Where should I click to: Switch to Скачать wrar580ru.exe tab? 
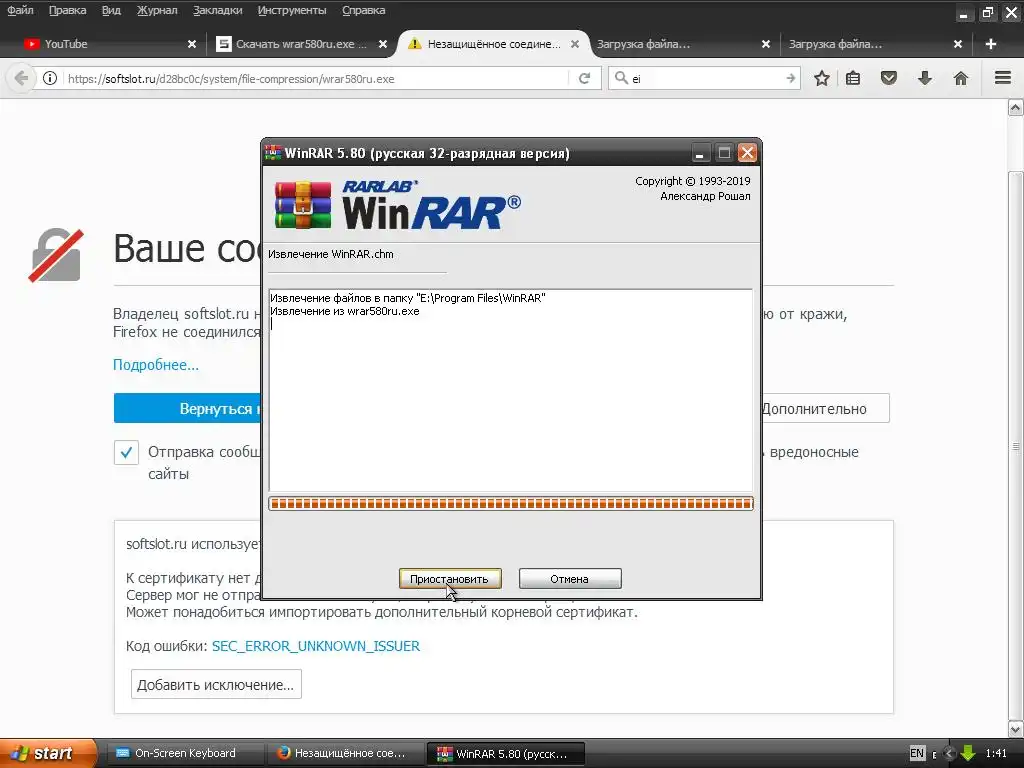(x=301, y=44)
